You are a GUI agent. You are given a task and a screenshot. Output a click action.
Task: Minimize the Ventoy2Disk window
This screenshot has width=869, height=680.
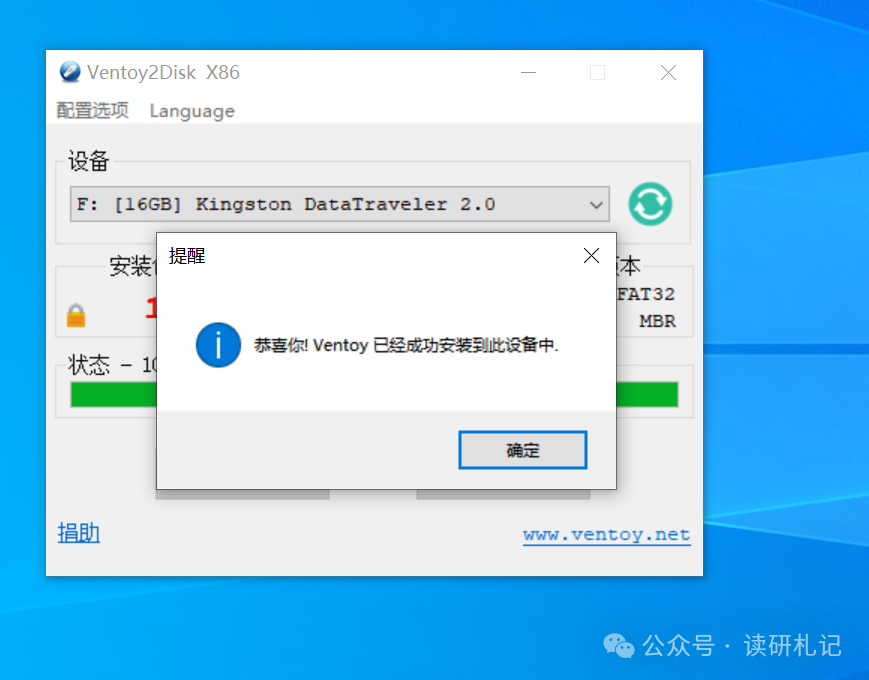click(x=529, y=72)
